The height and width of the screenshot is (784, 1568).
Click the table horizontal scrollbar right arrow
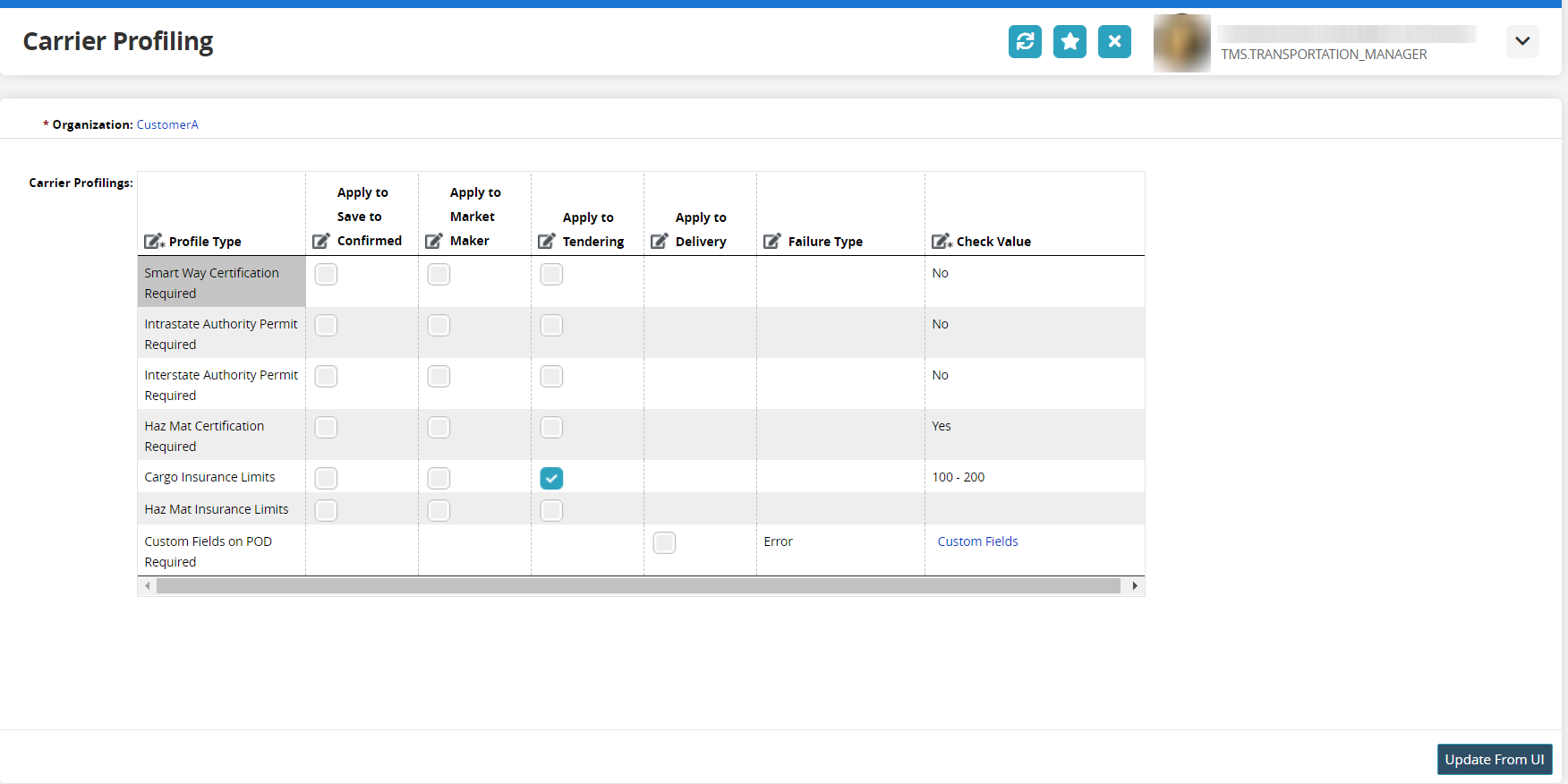(x=1135, y=586)
